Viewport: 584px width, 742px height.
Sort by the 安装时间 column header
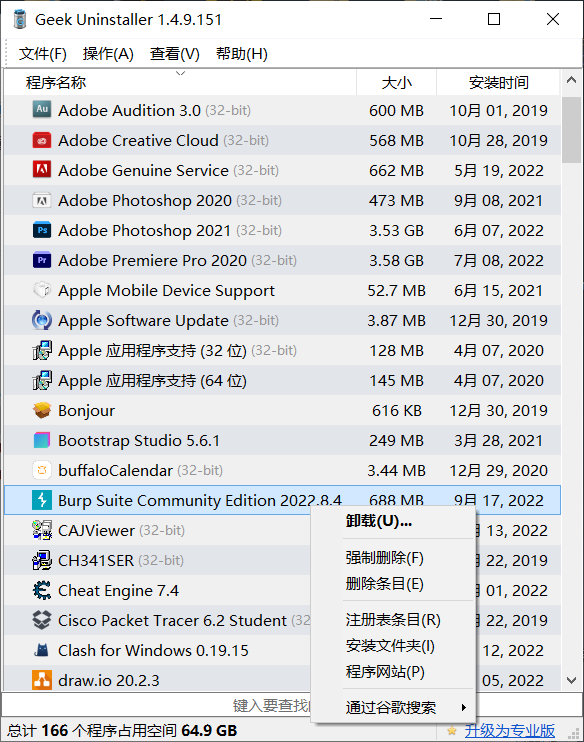point(498,82)
